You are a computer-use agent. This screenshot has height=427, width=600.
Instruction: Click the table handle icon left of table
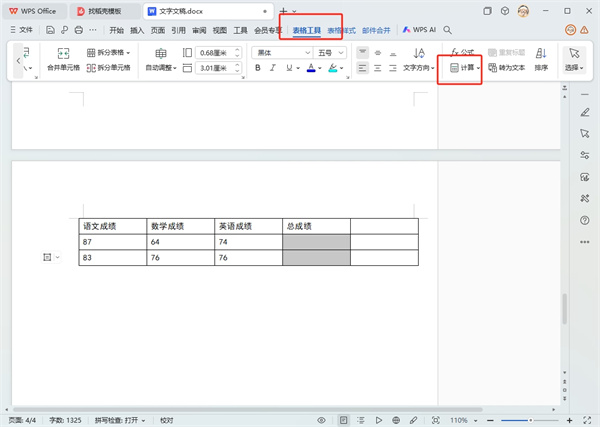tap(47, 257)
